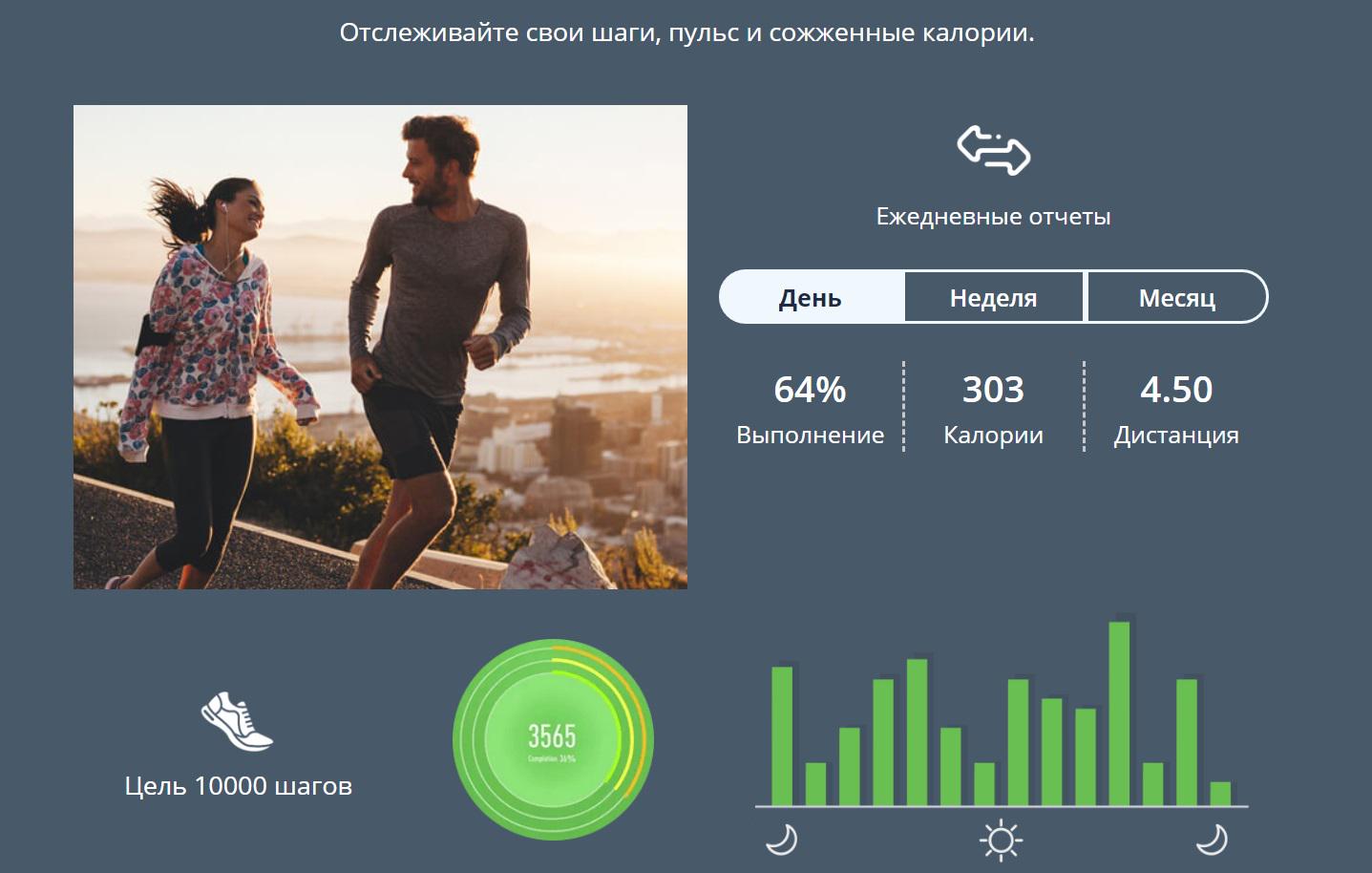Click the Цель 10000 шагов label
The width and height of the screenshot is (1372, 873).
click(238, 786)
